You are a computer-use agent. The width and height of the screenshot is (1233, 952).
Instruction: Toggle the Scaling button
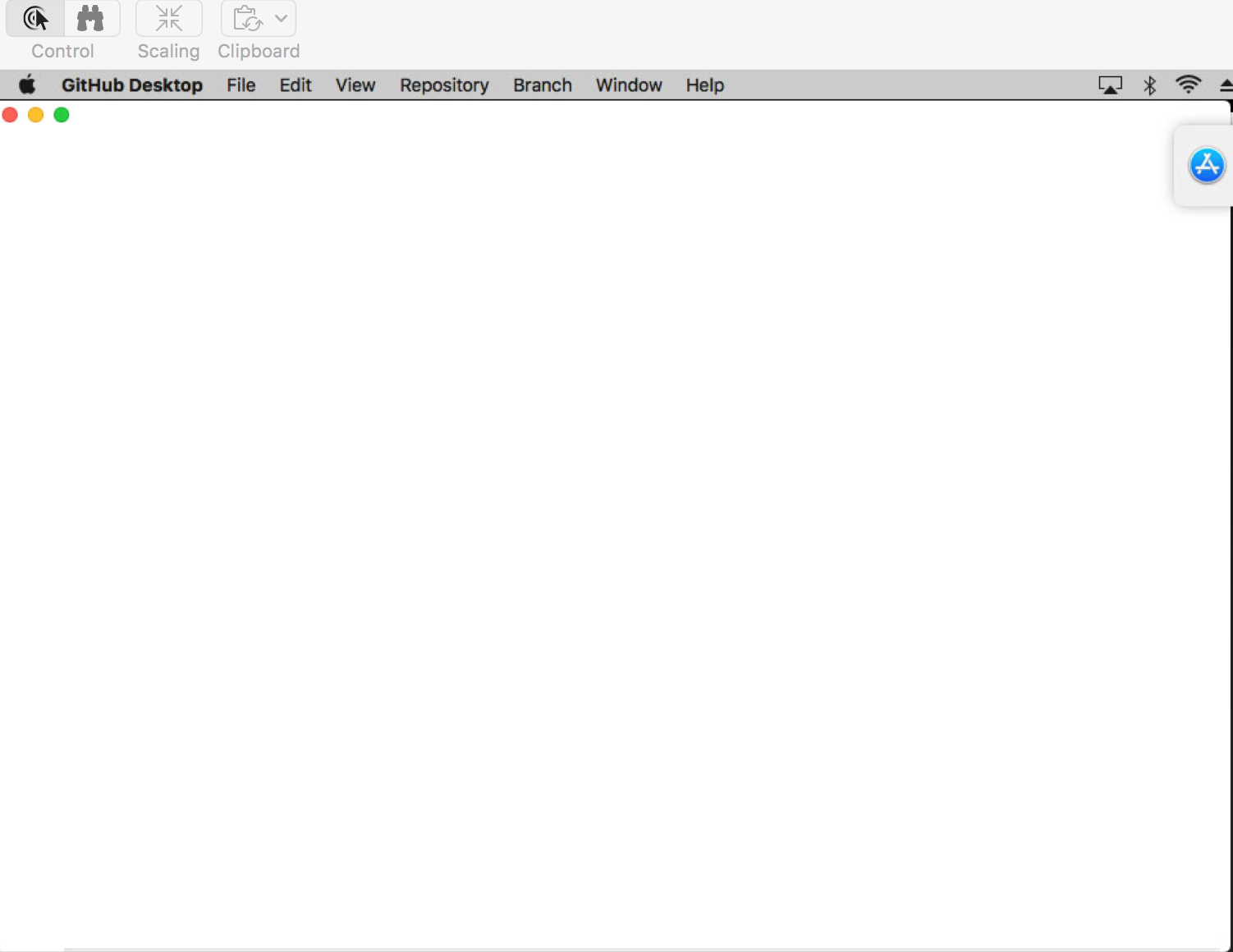point(169,18)
